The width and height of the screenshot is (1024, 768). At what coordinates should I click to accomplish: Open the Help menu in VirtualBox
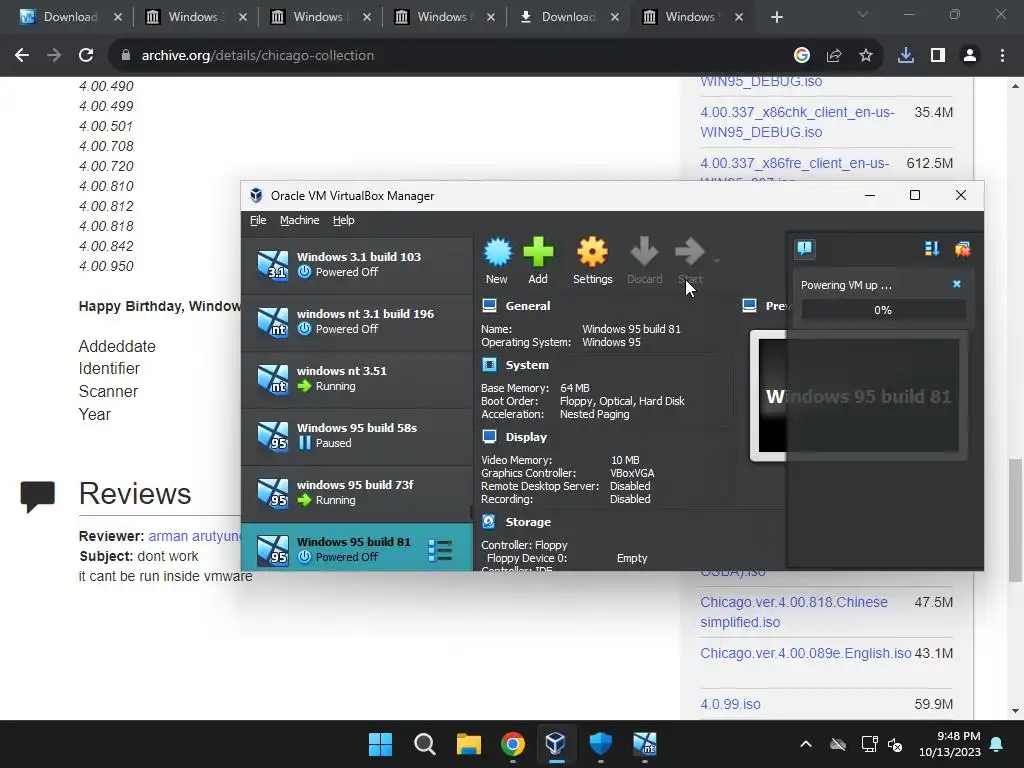344,220
